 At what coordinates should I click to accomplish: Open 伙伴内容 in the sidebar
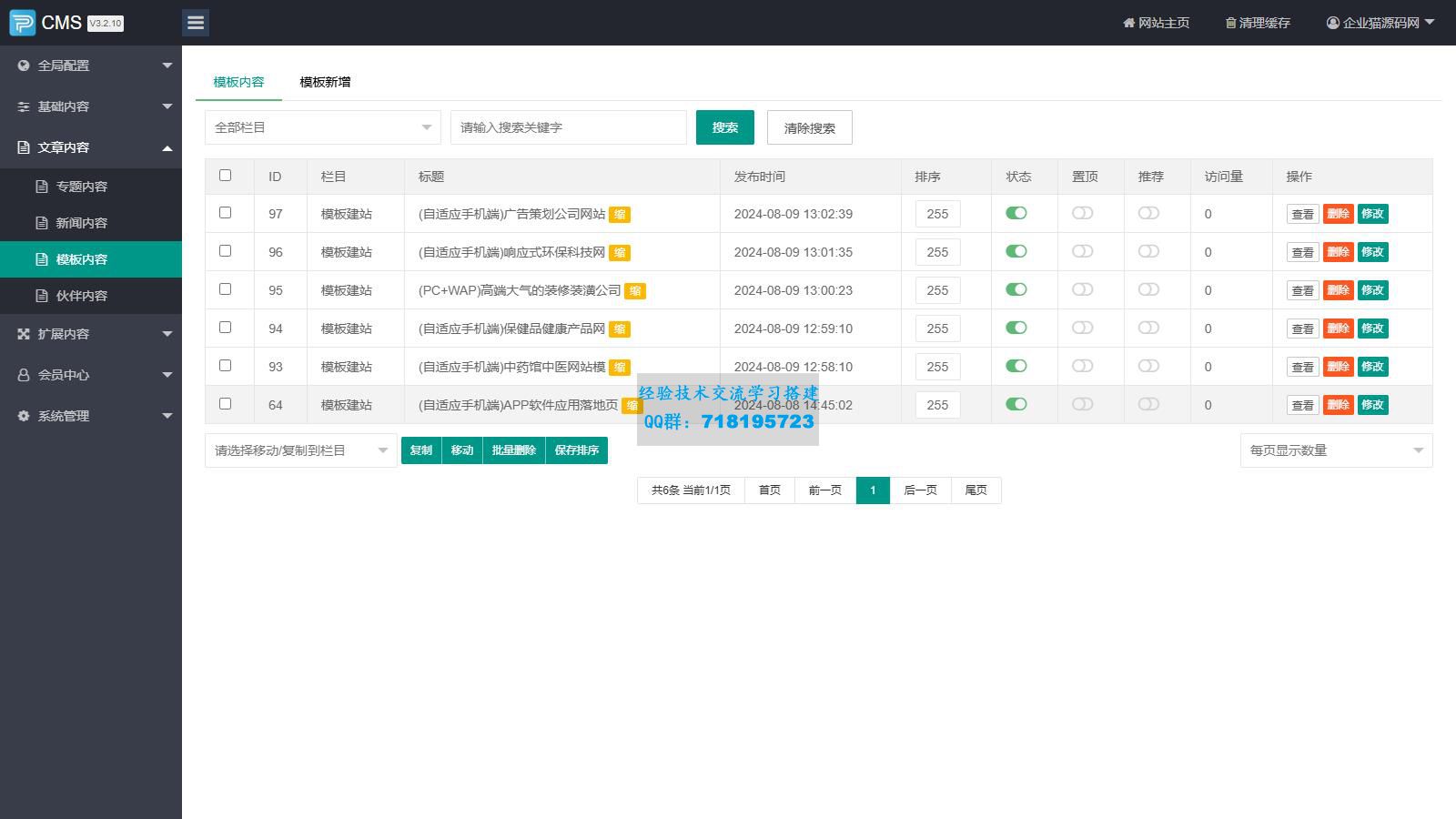pos(91,296)
